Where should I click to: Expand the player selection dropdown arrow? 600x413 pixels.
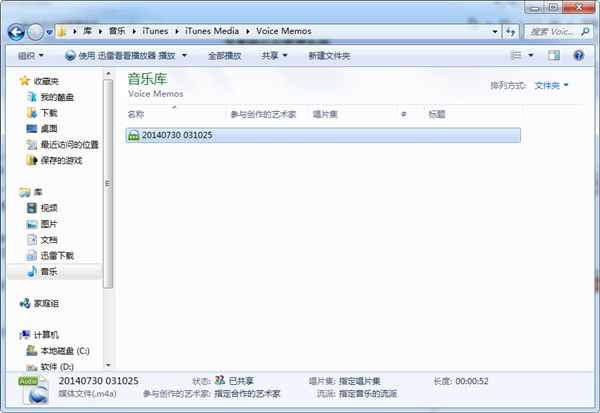tap(184, 56)
